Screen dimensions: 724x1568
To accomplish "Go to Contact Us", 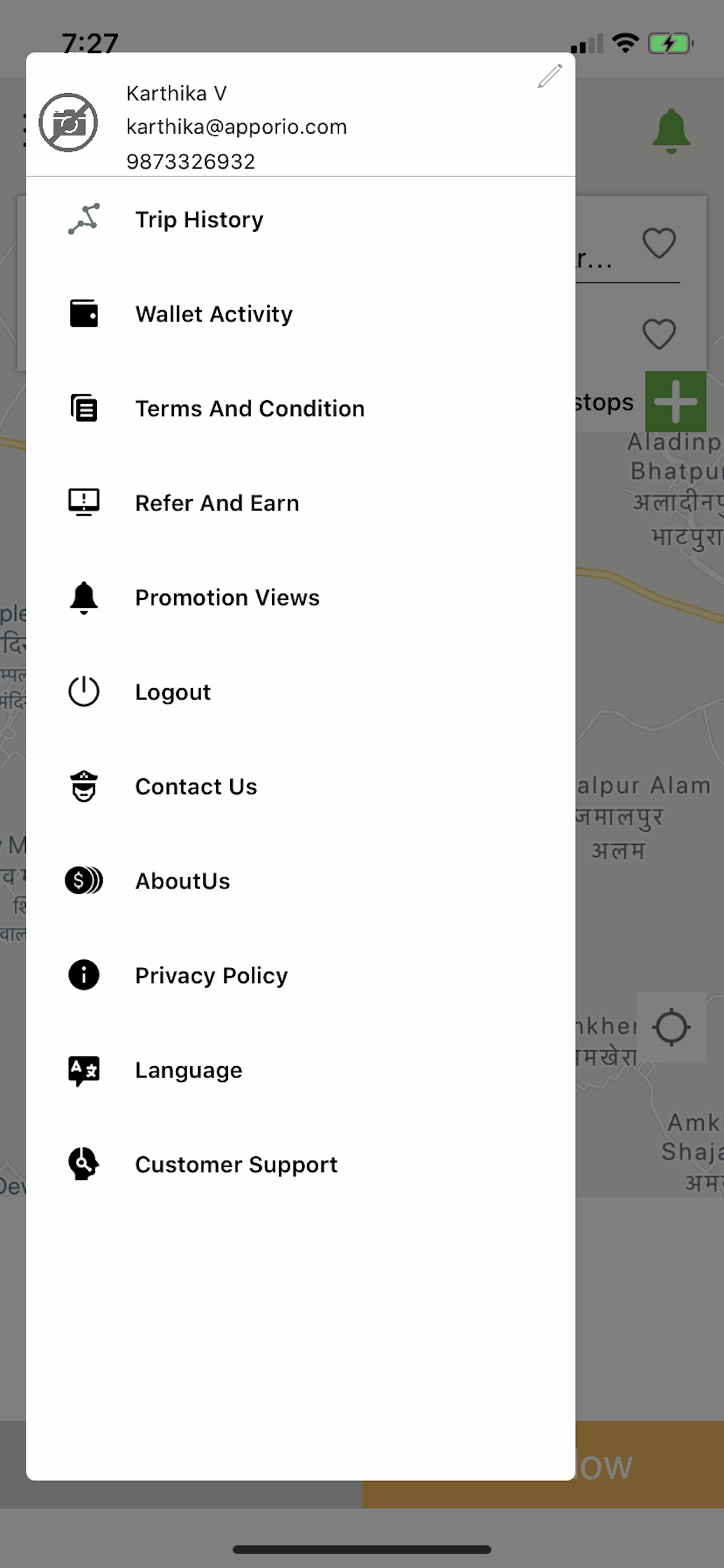I will tap(196, 786).
